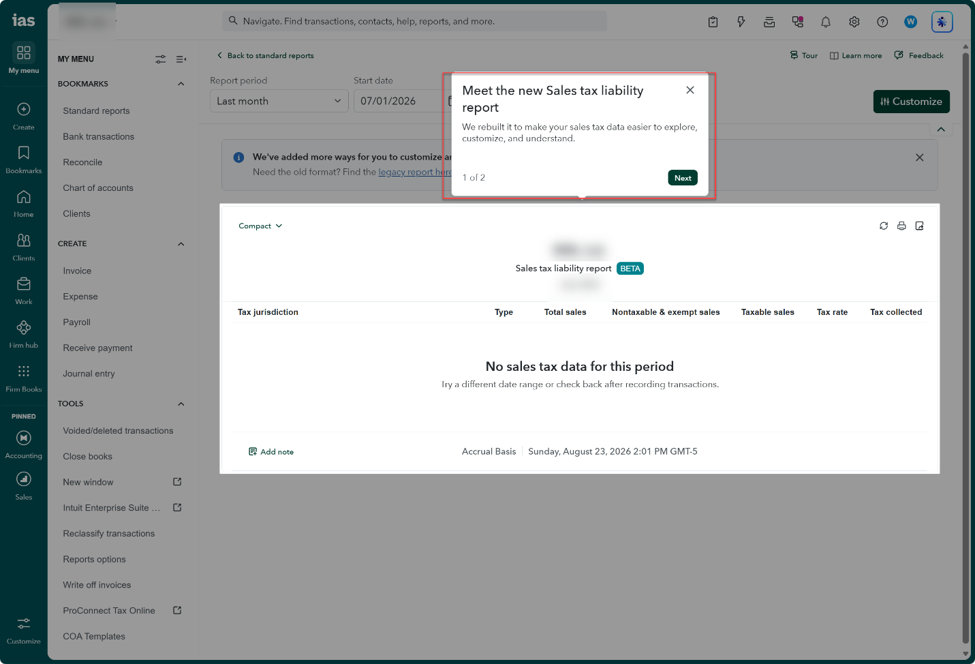Focus the Navigate search box

click(x=414, y=21)
